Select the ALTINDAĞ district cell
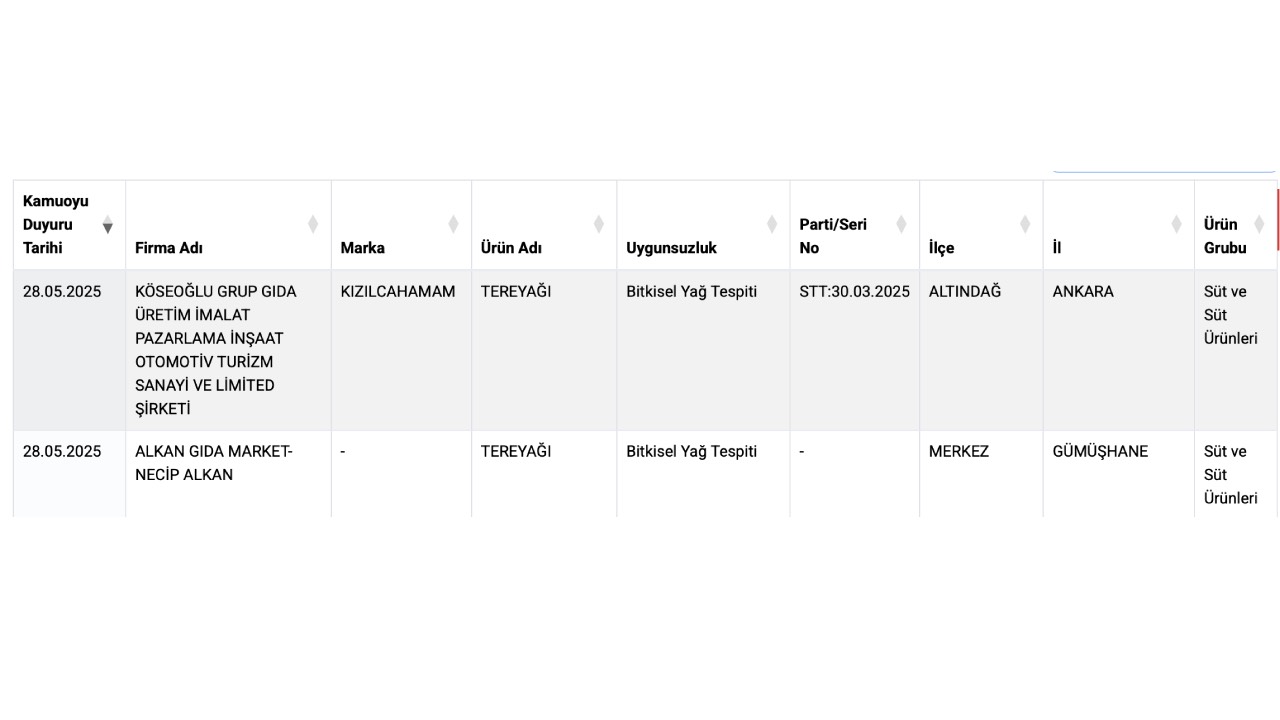1280x720 pixels. click(x=981, y=350)
